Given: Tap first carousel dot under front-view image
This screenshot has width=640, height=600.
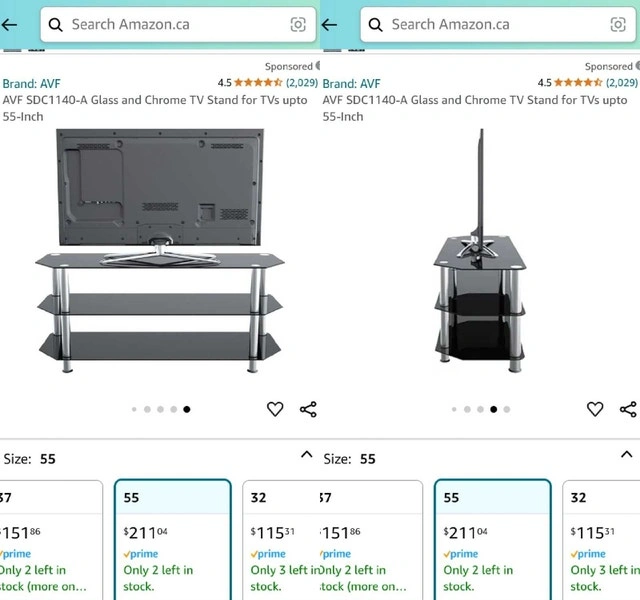Looking at the screenshot, I should coord(134,409).
